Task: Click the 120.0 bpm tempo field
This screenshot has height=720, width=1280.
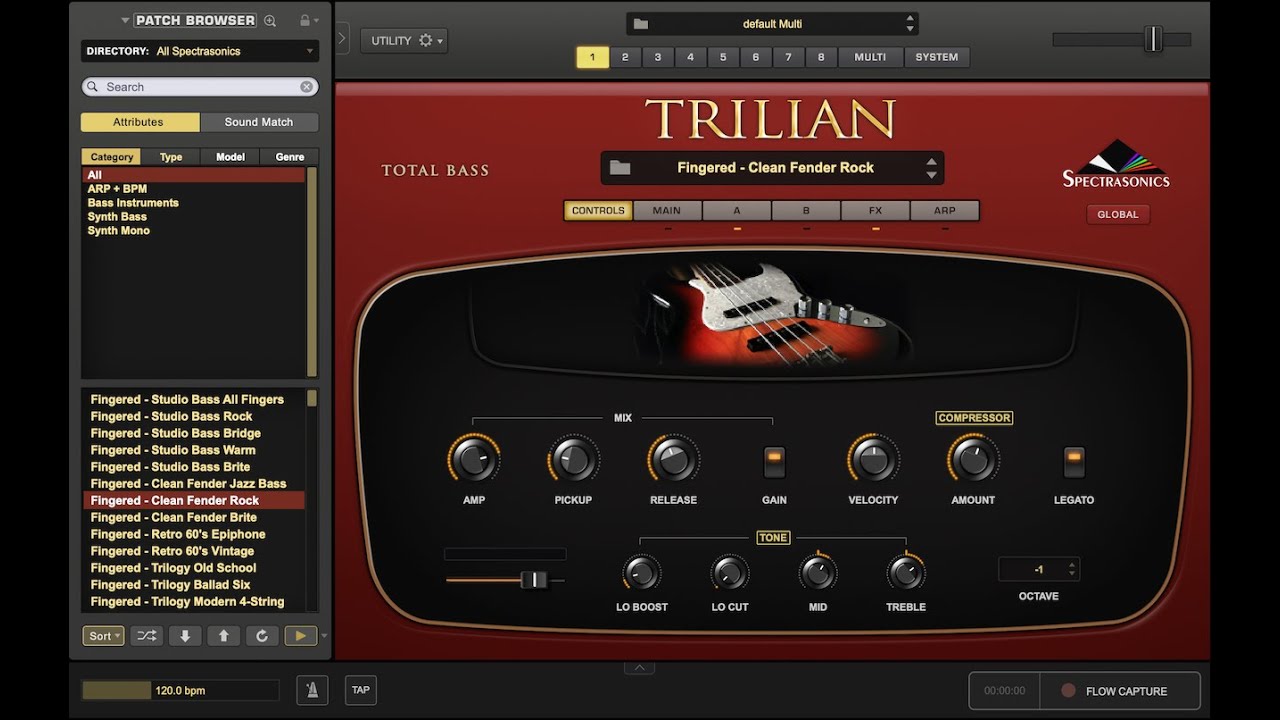Action: point(180,690)
